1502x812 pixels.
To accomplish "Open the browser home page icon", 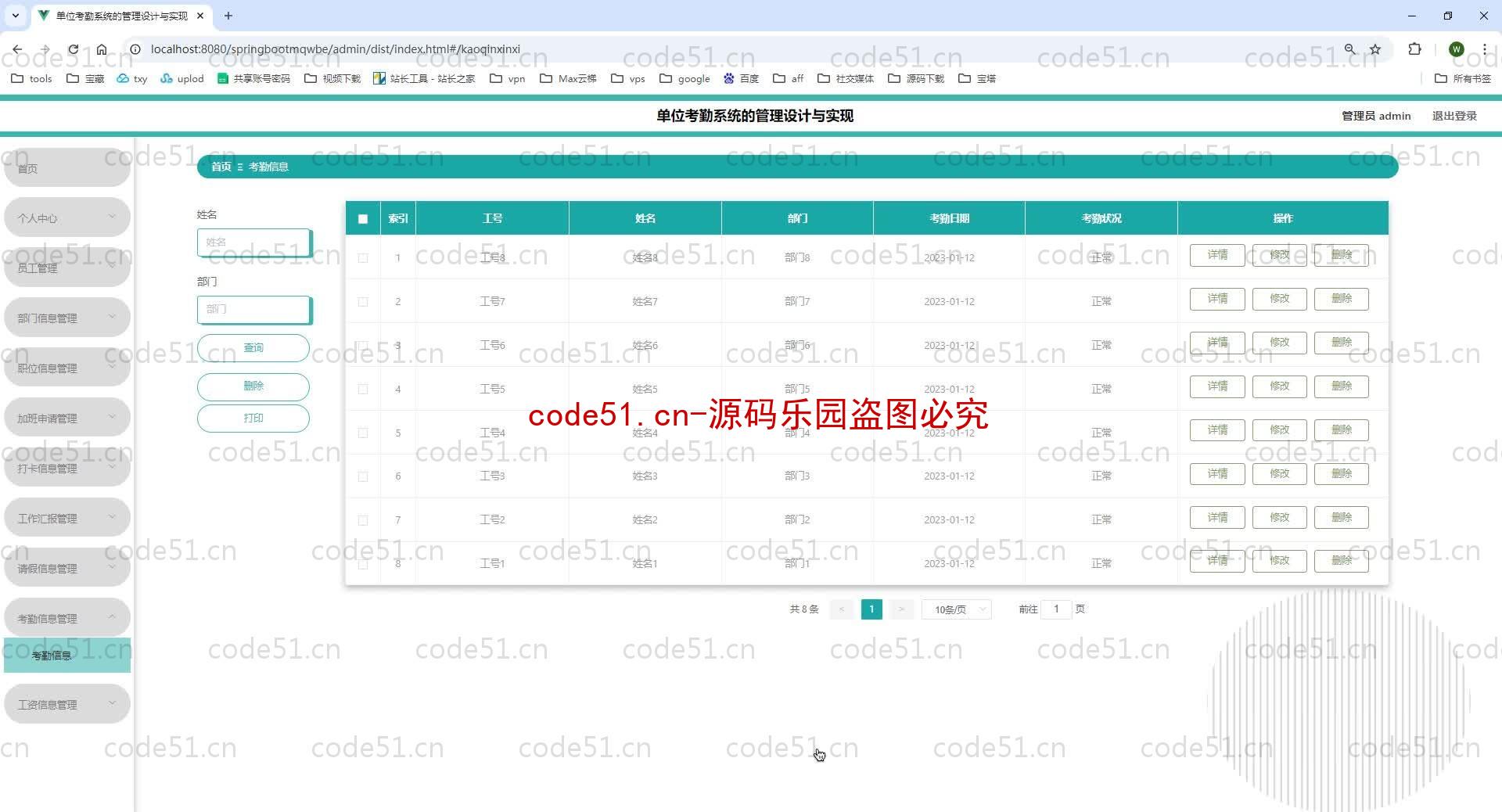I will pos(102,49).
